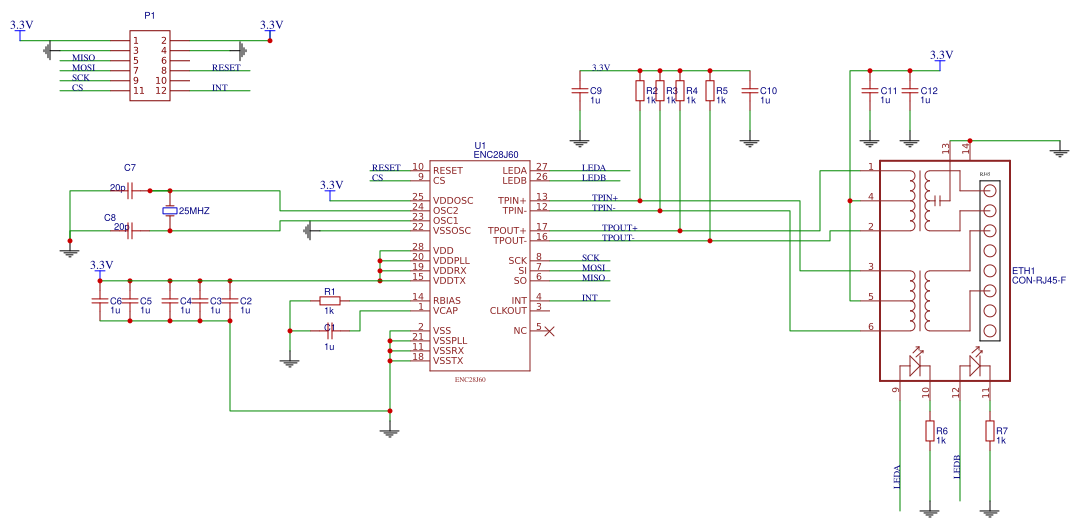Image resolution: width=1079 pixels, height=527 pixels.
Task: Click resistor R1 near RBIAS pin
Action: pyautogui.click(x=330, y=301)
